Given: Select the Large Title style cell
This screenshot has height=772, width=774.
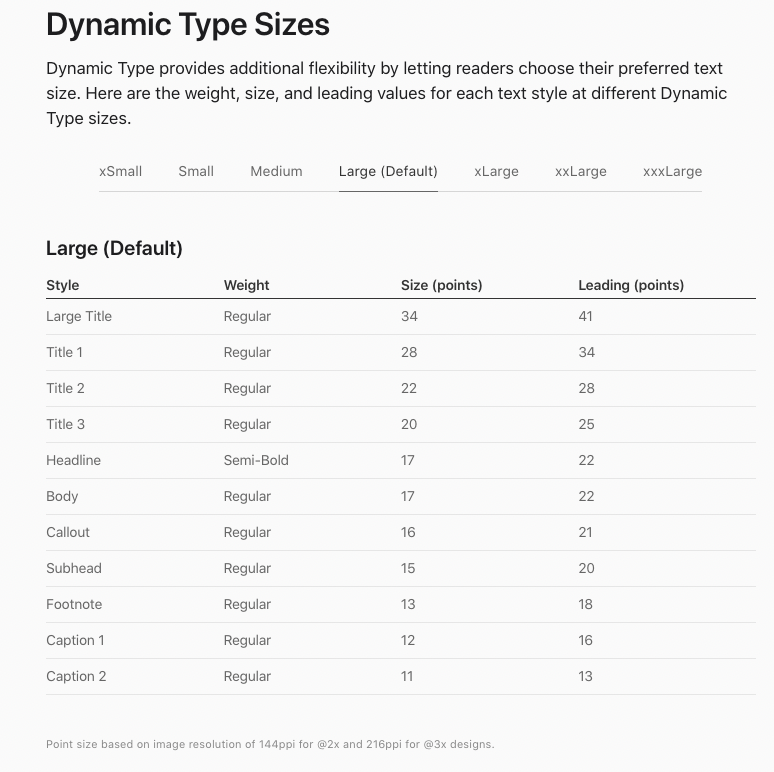Looking at the screenshot, I should point(79,316).
